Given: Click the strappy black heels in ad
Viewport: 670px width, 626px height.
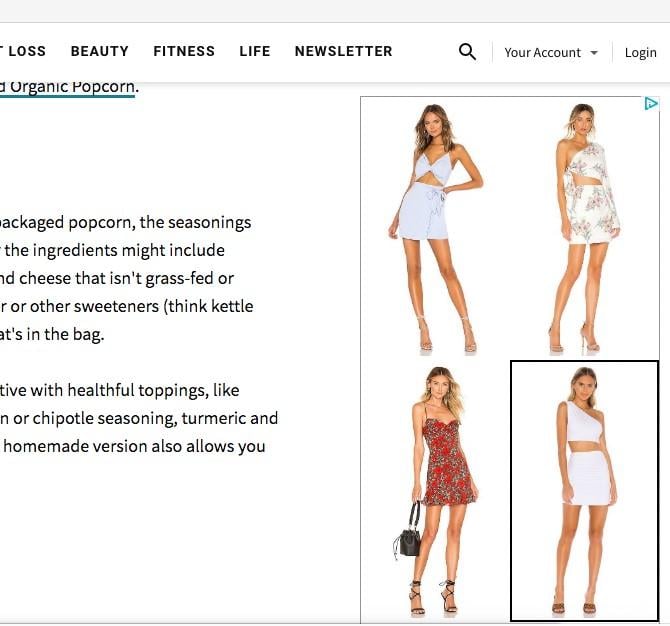Looking at the screenshot, I should 433,597.
